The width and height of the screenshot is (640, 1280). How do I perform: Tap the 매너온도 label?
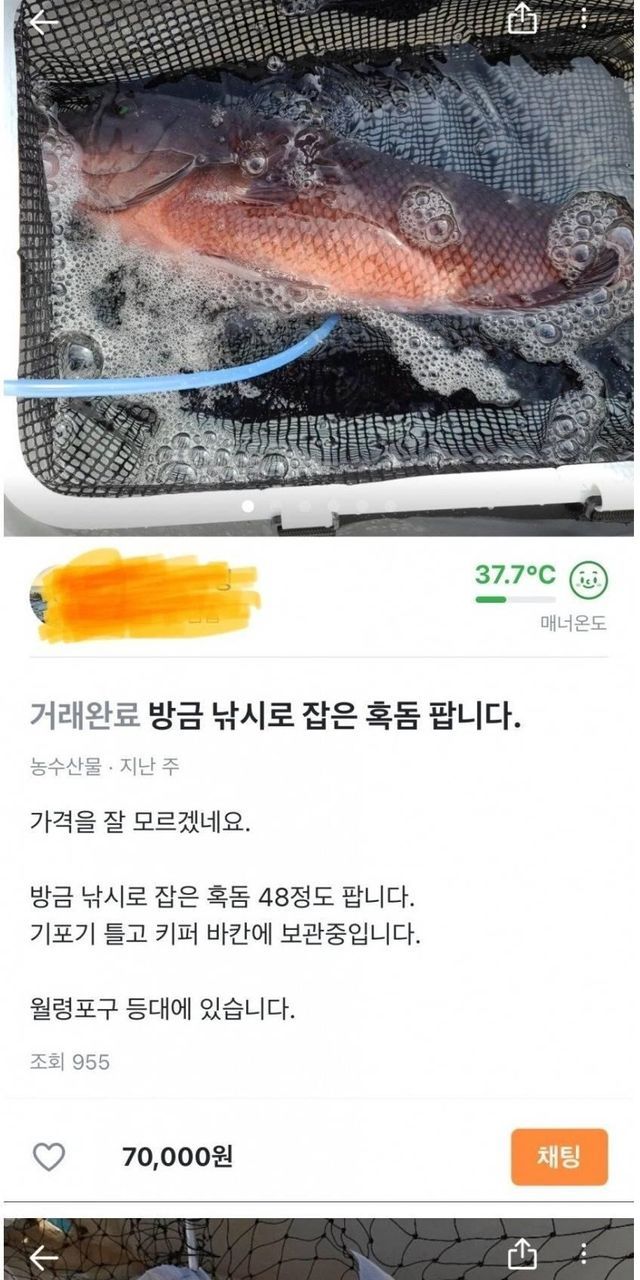573,624
